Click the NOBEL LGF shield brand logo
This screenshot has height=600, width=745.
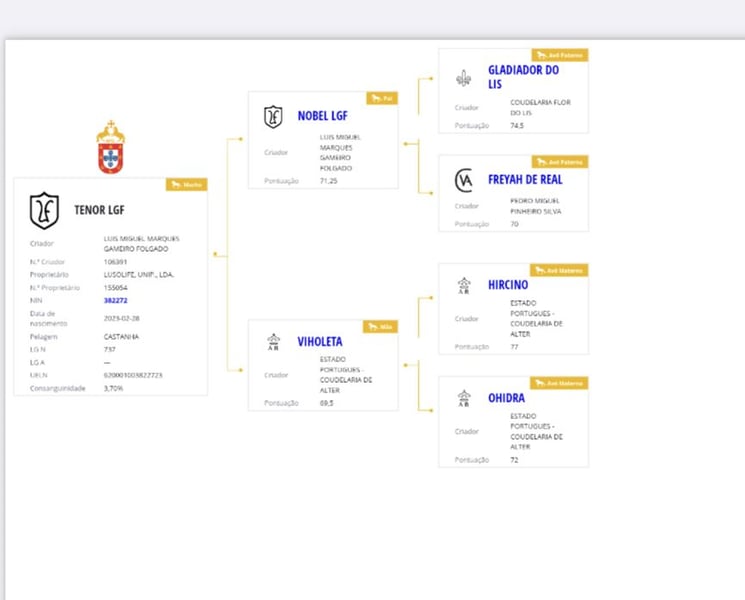point(273,117)
